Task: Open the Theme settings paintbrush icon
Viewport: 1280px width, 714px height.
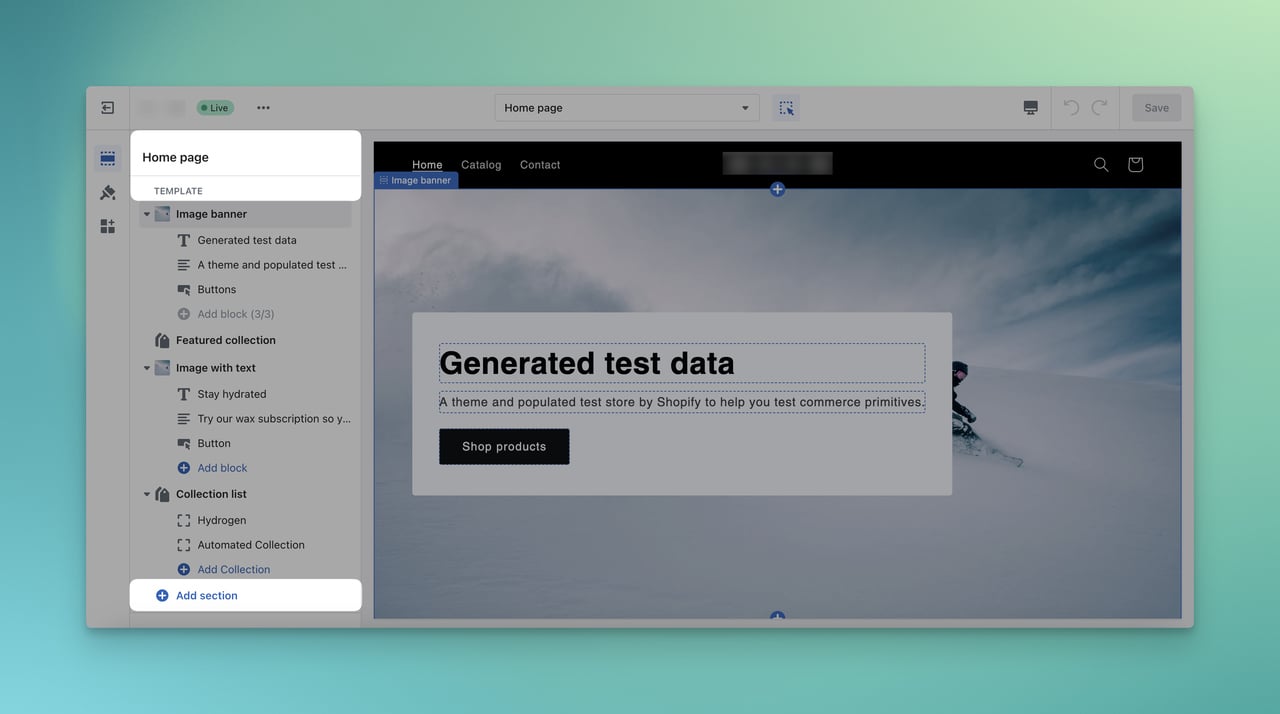Action: 108,192
